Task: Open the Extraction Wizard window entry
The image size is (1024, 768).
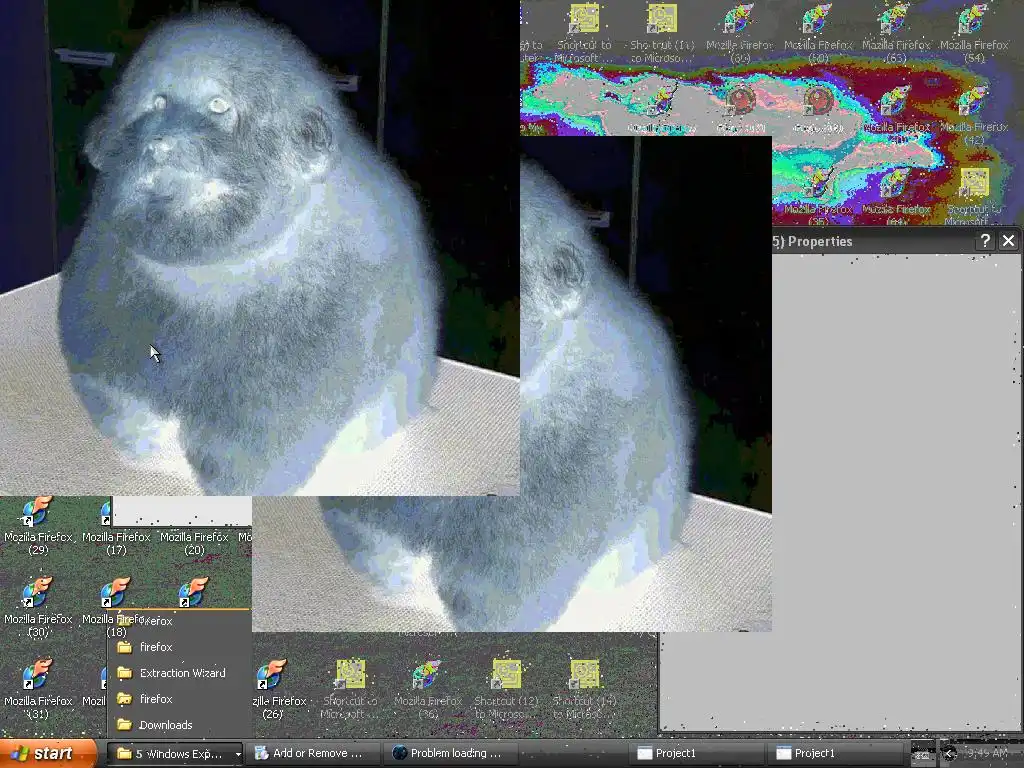Action: 179,673
